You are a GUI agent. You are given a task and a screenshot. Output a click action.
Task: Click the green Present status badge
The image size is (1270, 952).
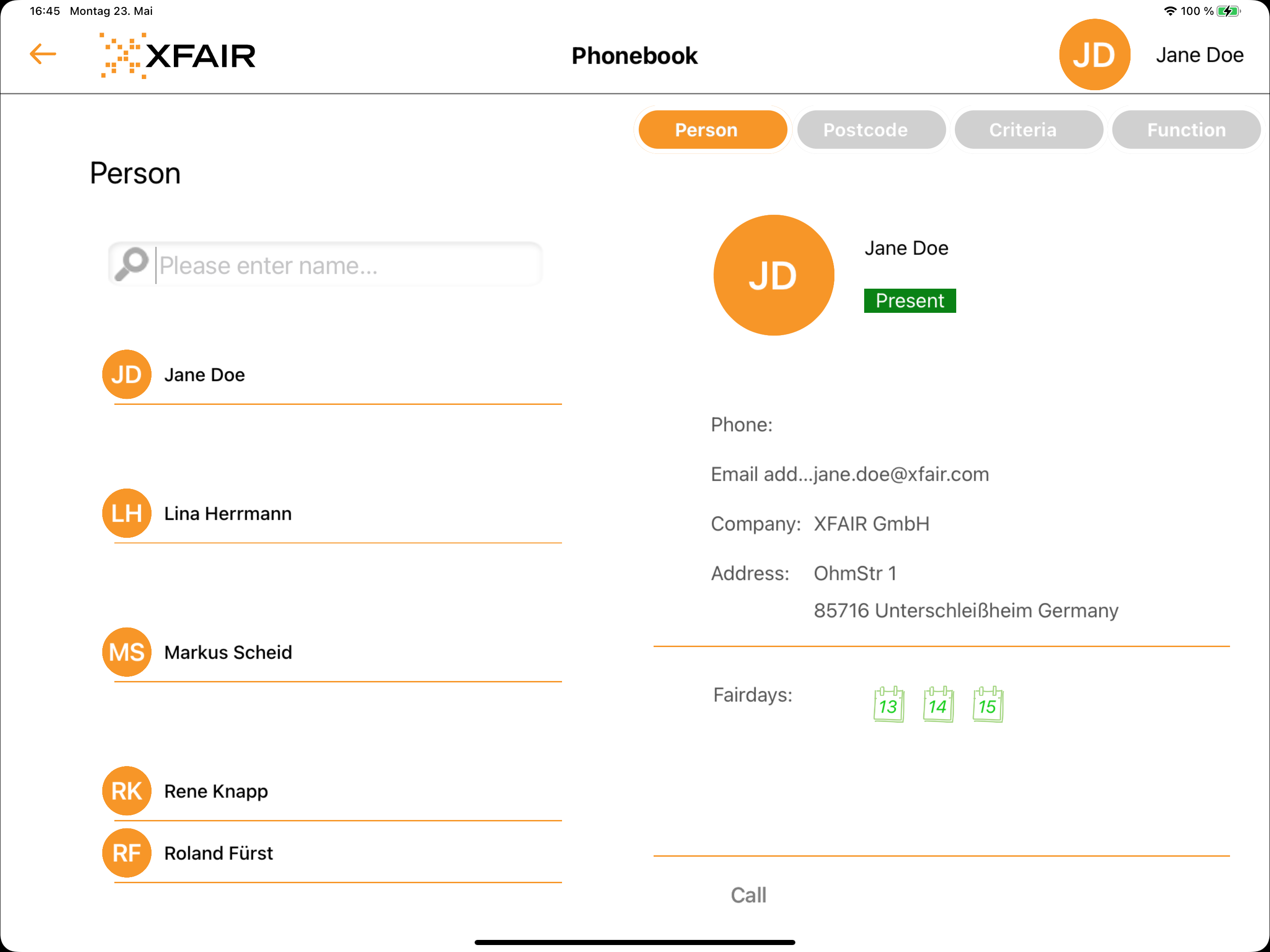pyautogui.click(x=909, y=301)
